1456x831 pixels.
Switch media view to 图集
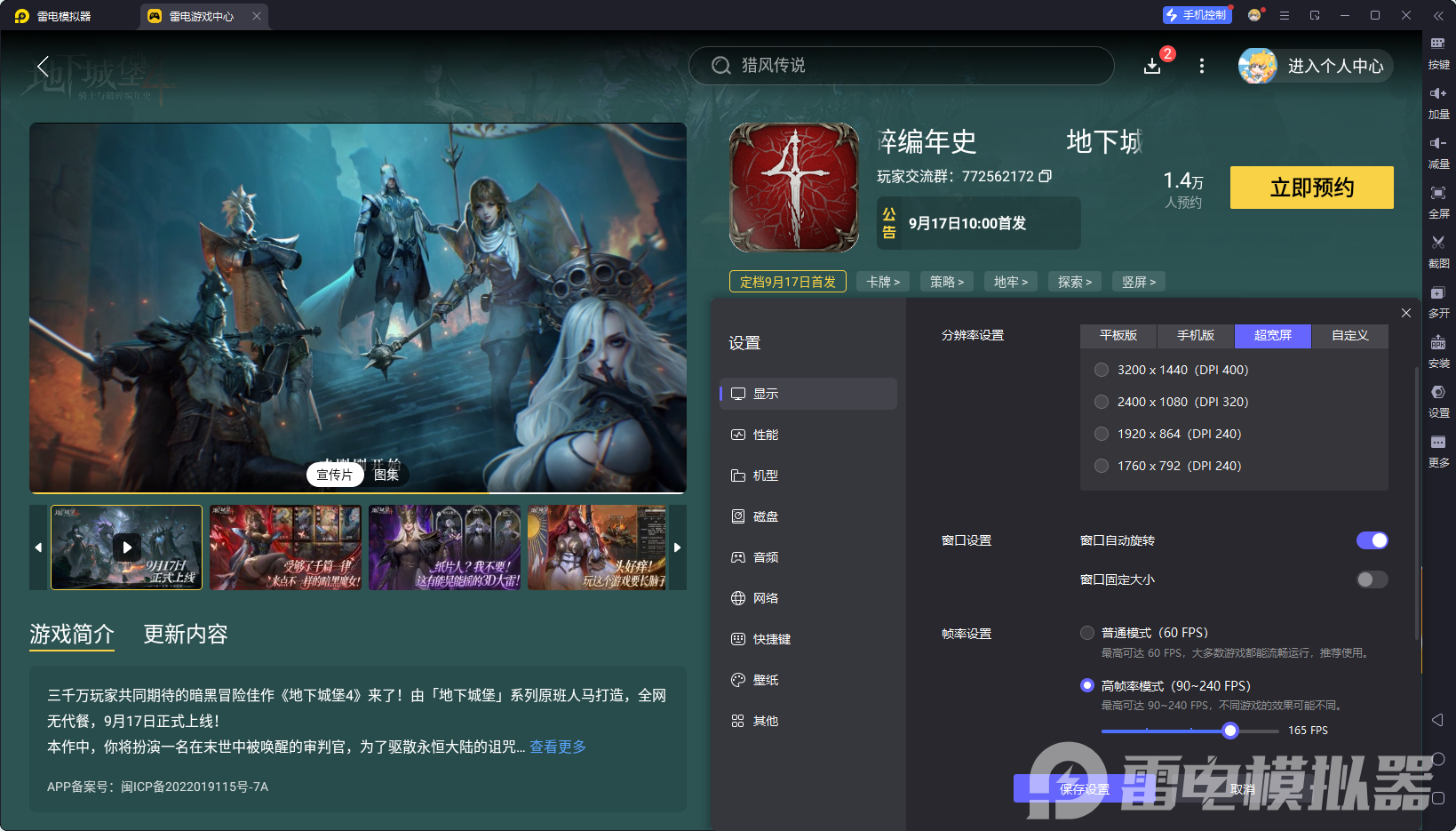point(386,475)
